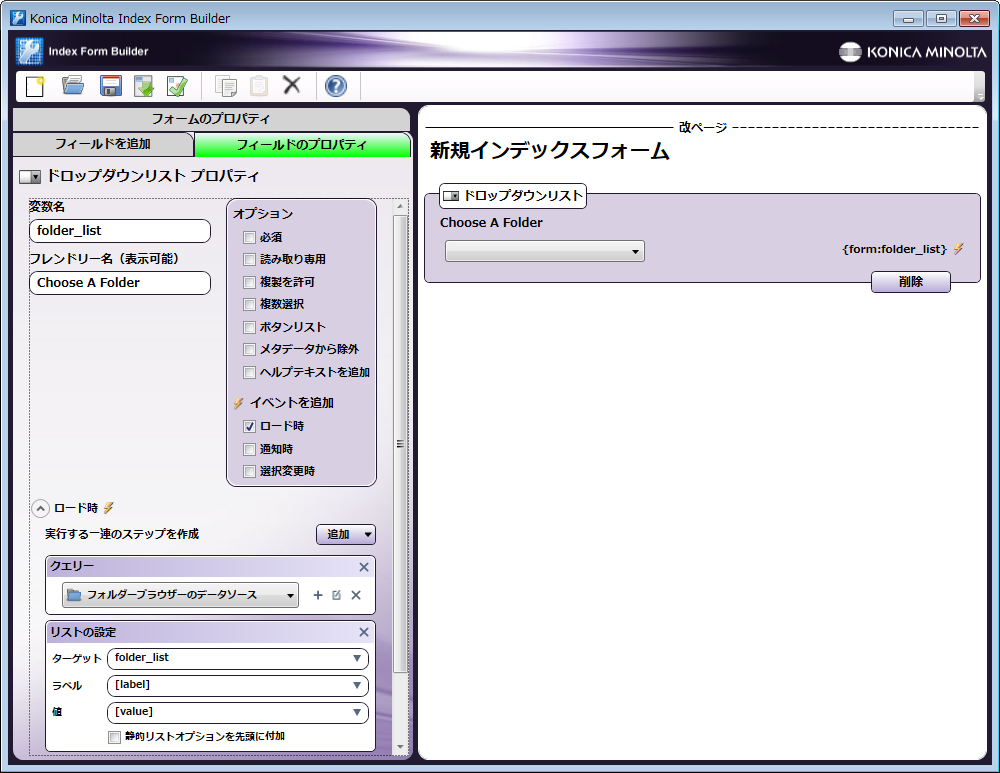This screenshot has width=1000, height=773.
Task: Check the 選択変更時 event
Action: [x=249, y=472]
